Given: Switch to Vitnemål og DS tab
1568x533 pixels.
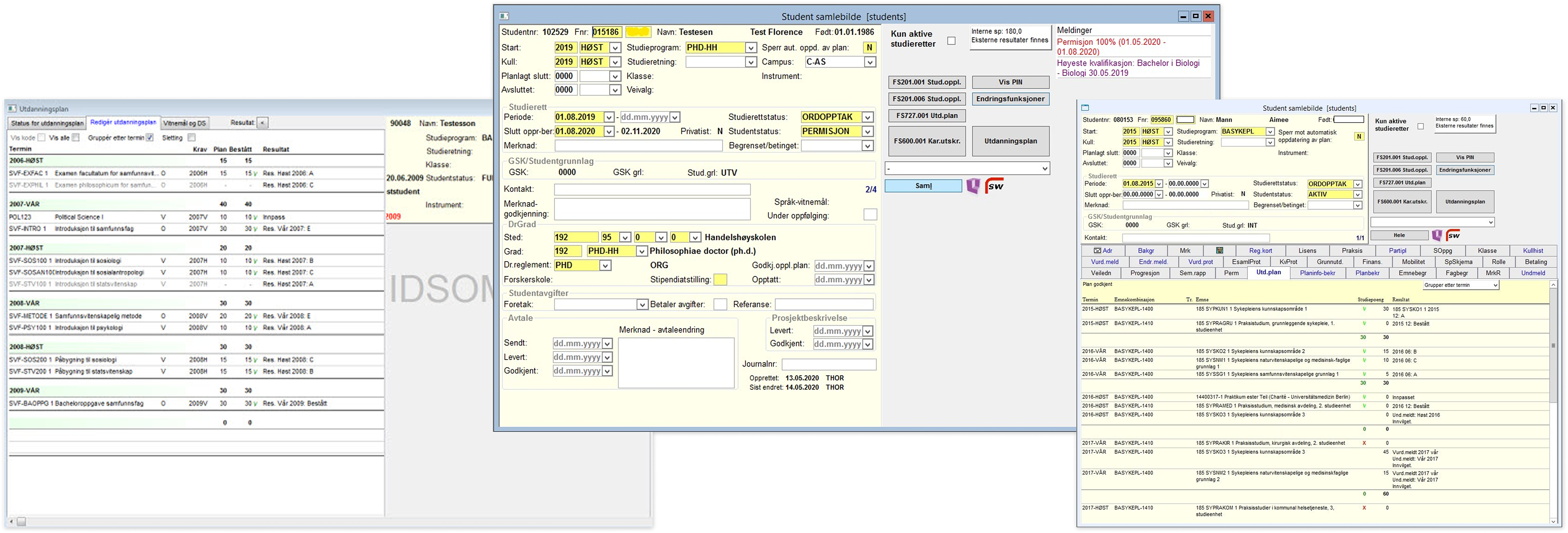Looking at the screenshot, I should point(185,123).
